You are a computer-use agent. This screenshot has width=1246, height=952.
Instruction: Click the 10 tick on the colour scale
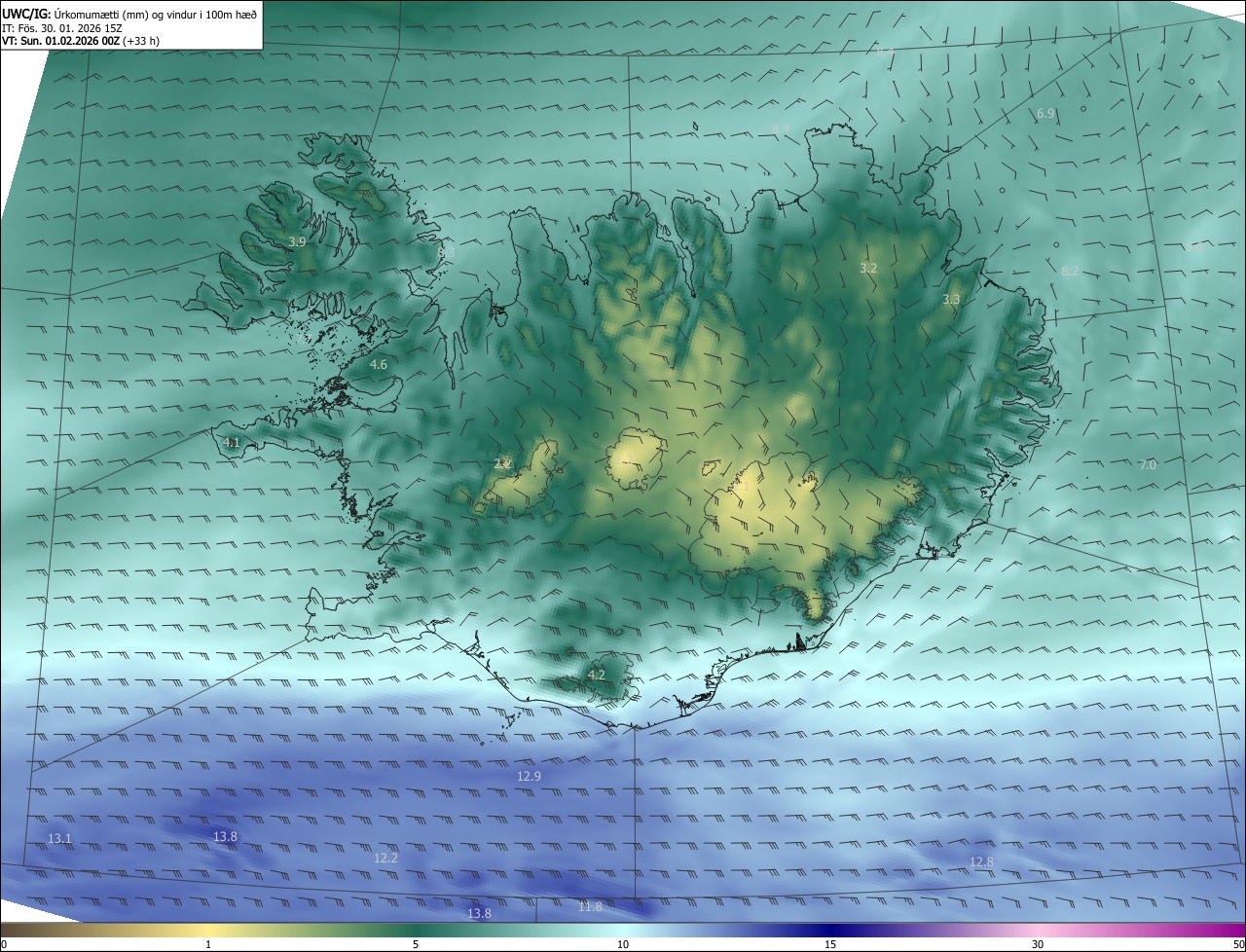tap(623, 944)
